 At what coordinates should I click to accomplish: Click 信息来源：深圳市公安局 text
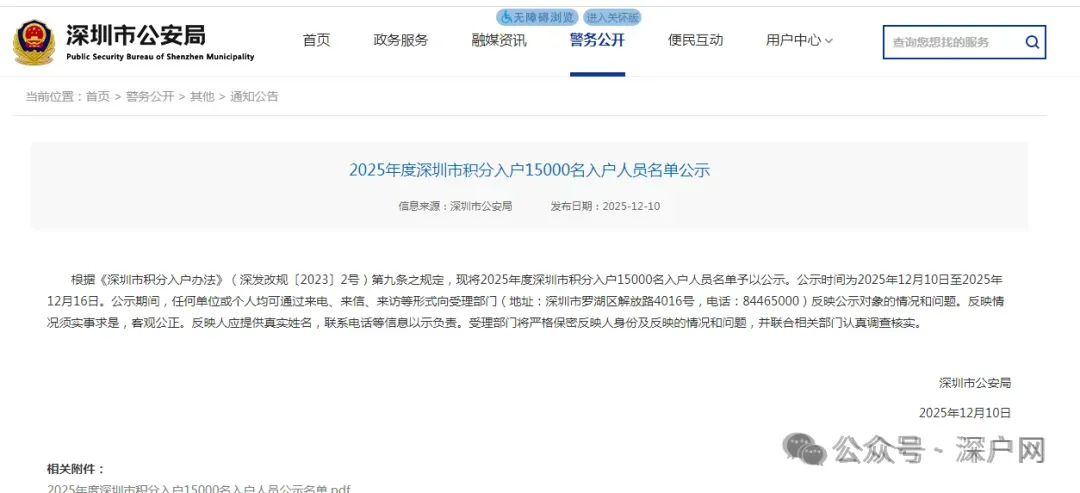coord(455,206)
